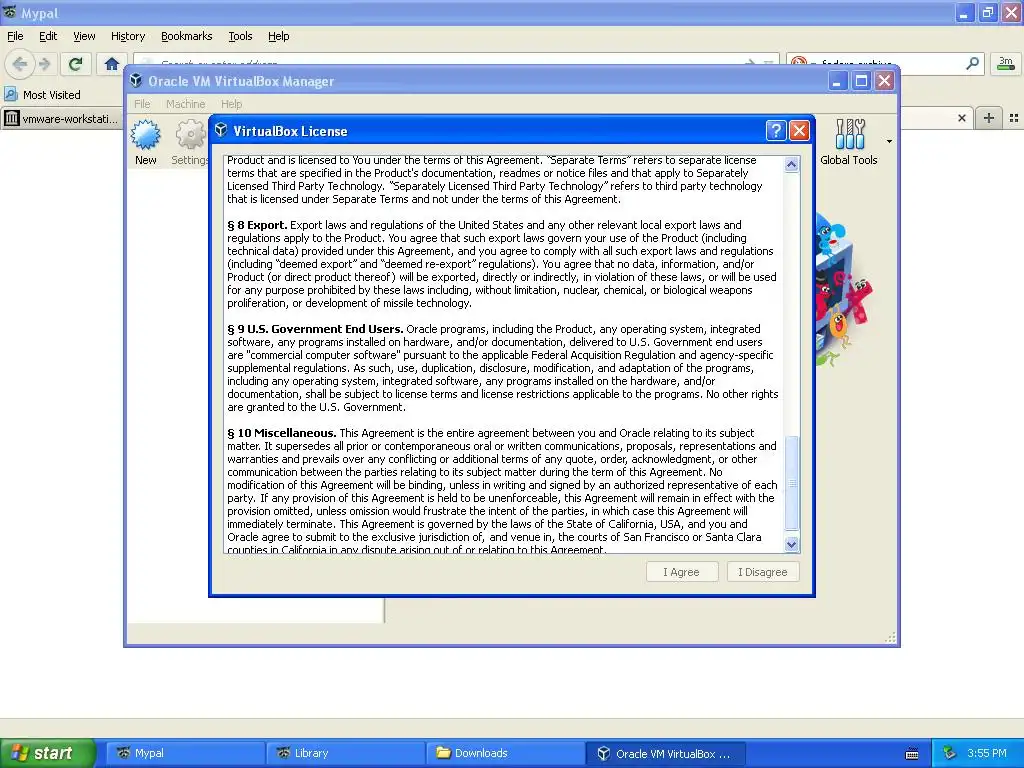Image resolution: width=1024 pixels, height=768 pixels.
Task: Click the 3m toolbar icon in Mypal
Action: 1006,63
